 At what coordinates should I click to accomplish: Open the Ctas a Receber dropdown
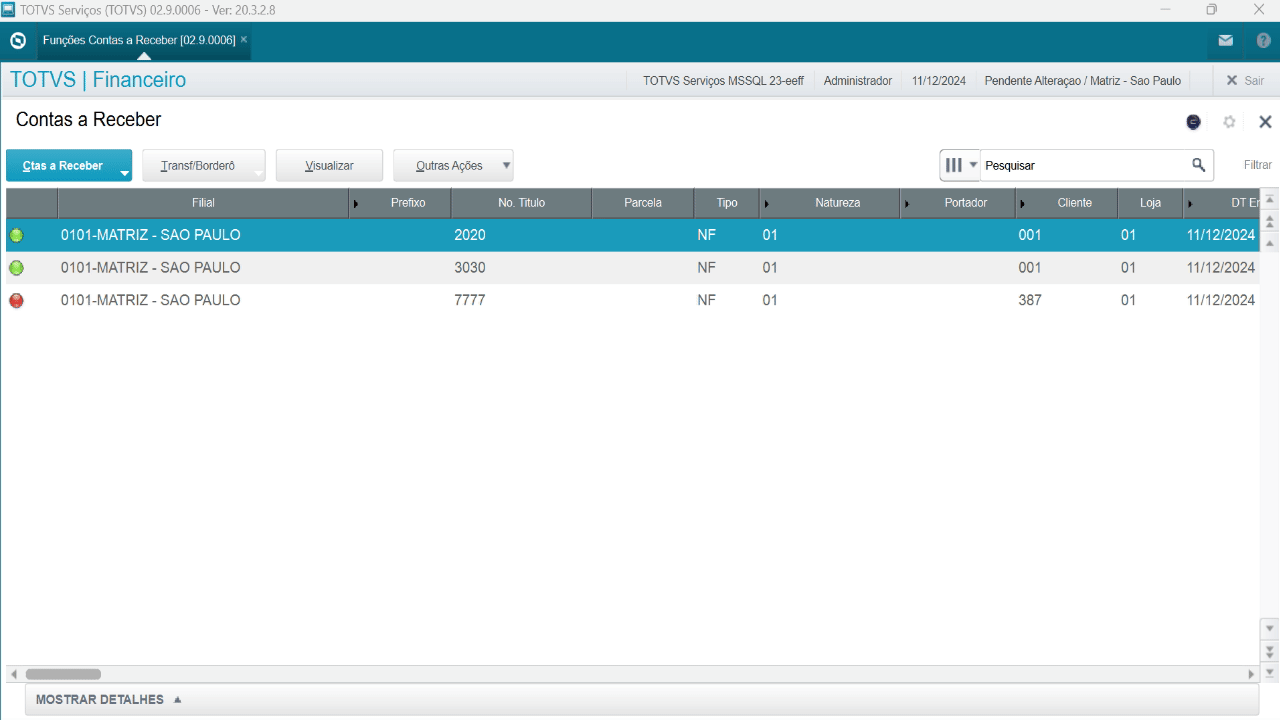pyautogui.click(x=124, y=173)
